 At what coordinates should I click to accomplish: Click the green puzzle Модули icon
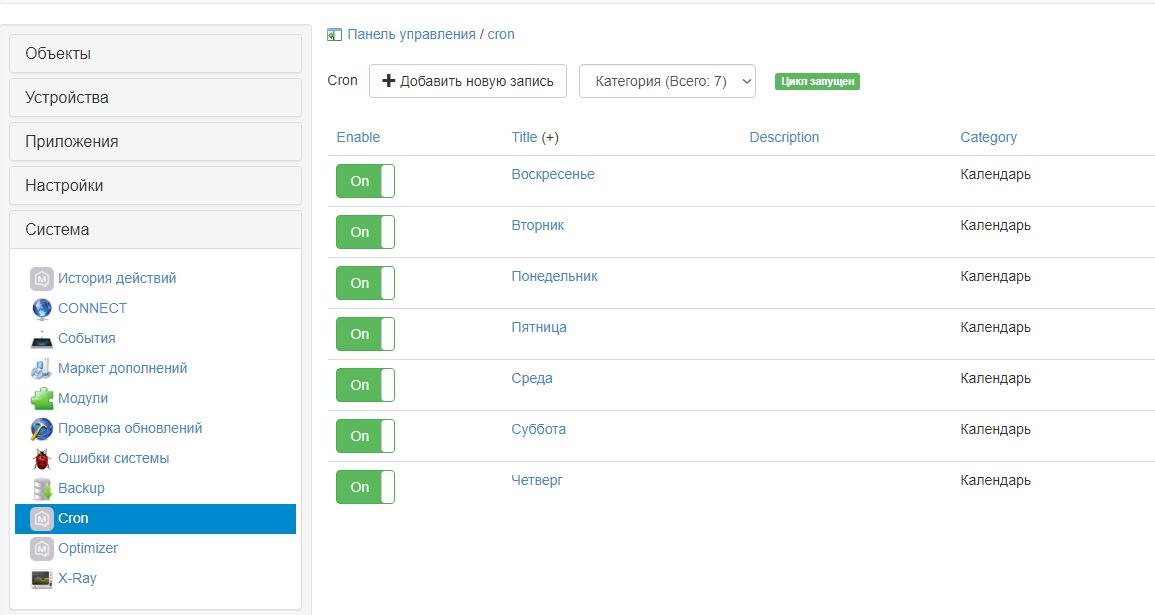41,399
